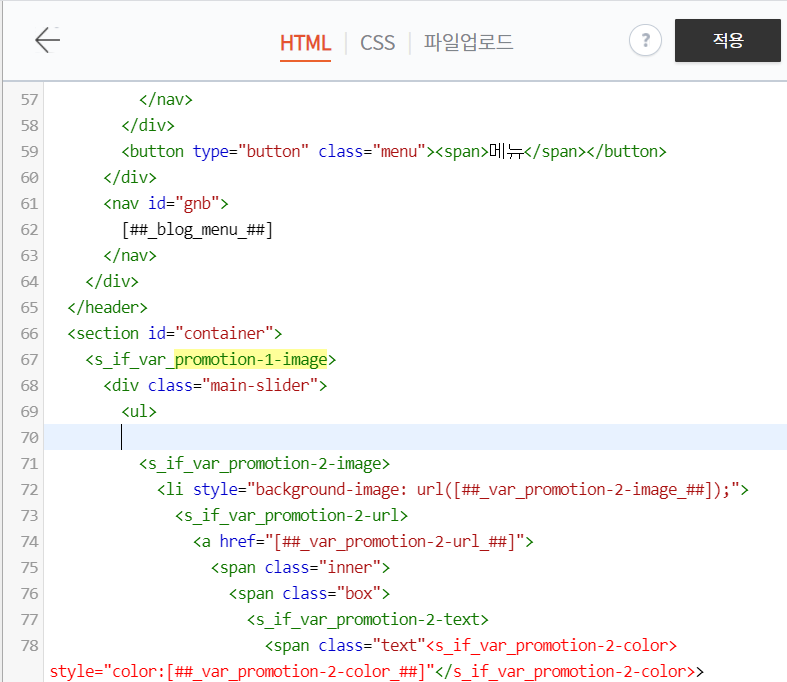Click the </div> tag on line 60
This screenshot has height=682, width=787.
[x=130, y=178]
